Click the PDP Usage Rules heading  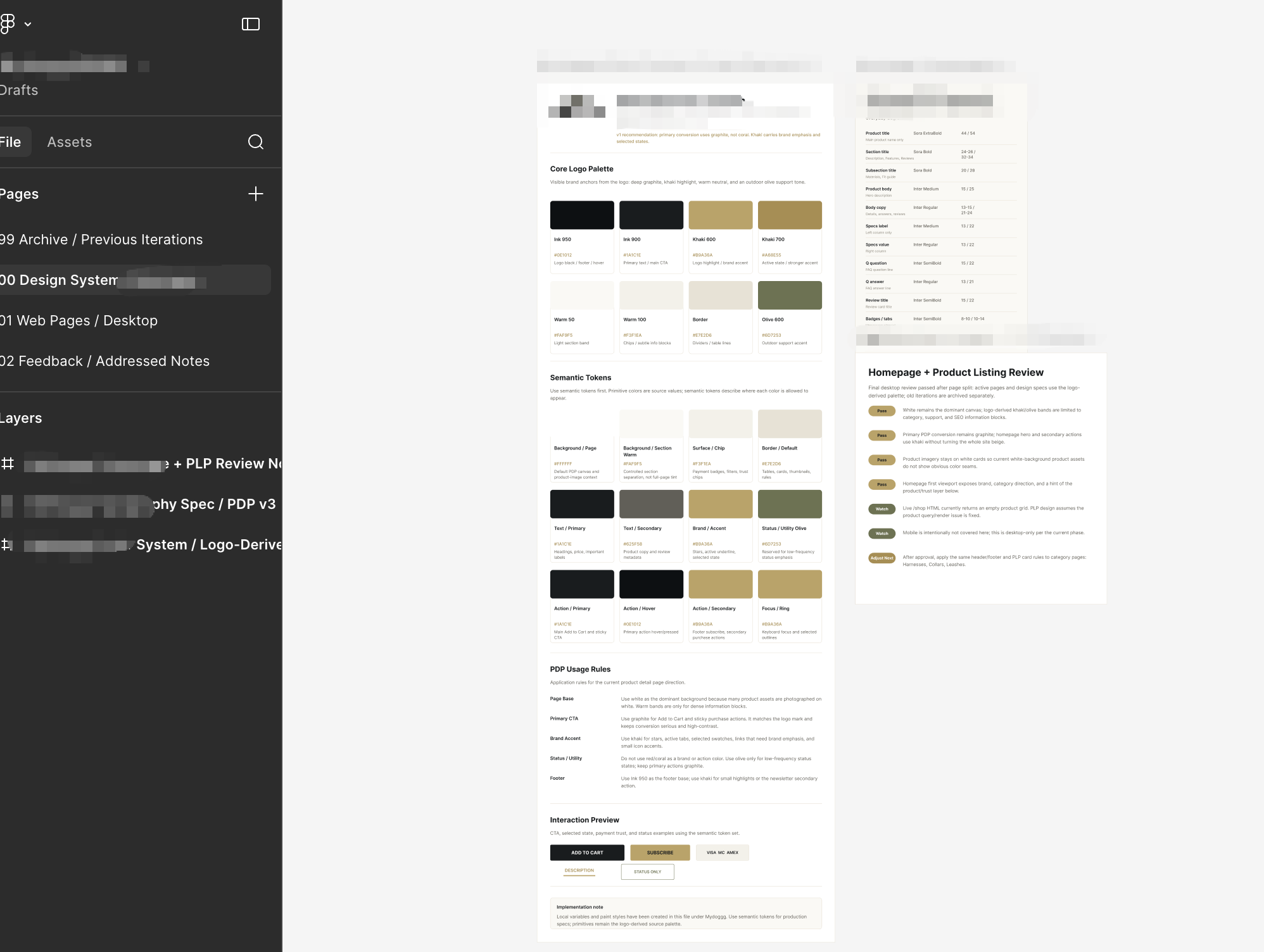(580, 669)
